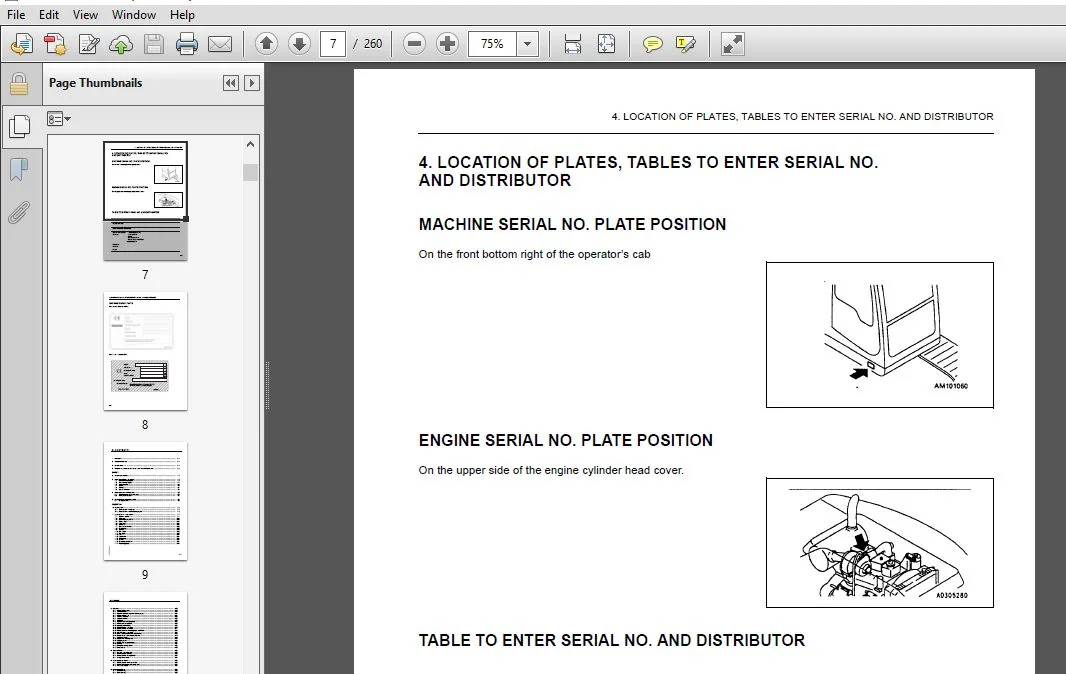1066x674 pixels.
Task: Open the View menu
Action: 85,14
